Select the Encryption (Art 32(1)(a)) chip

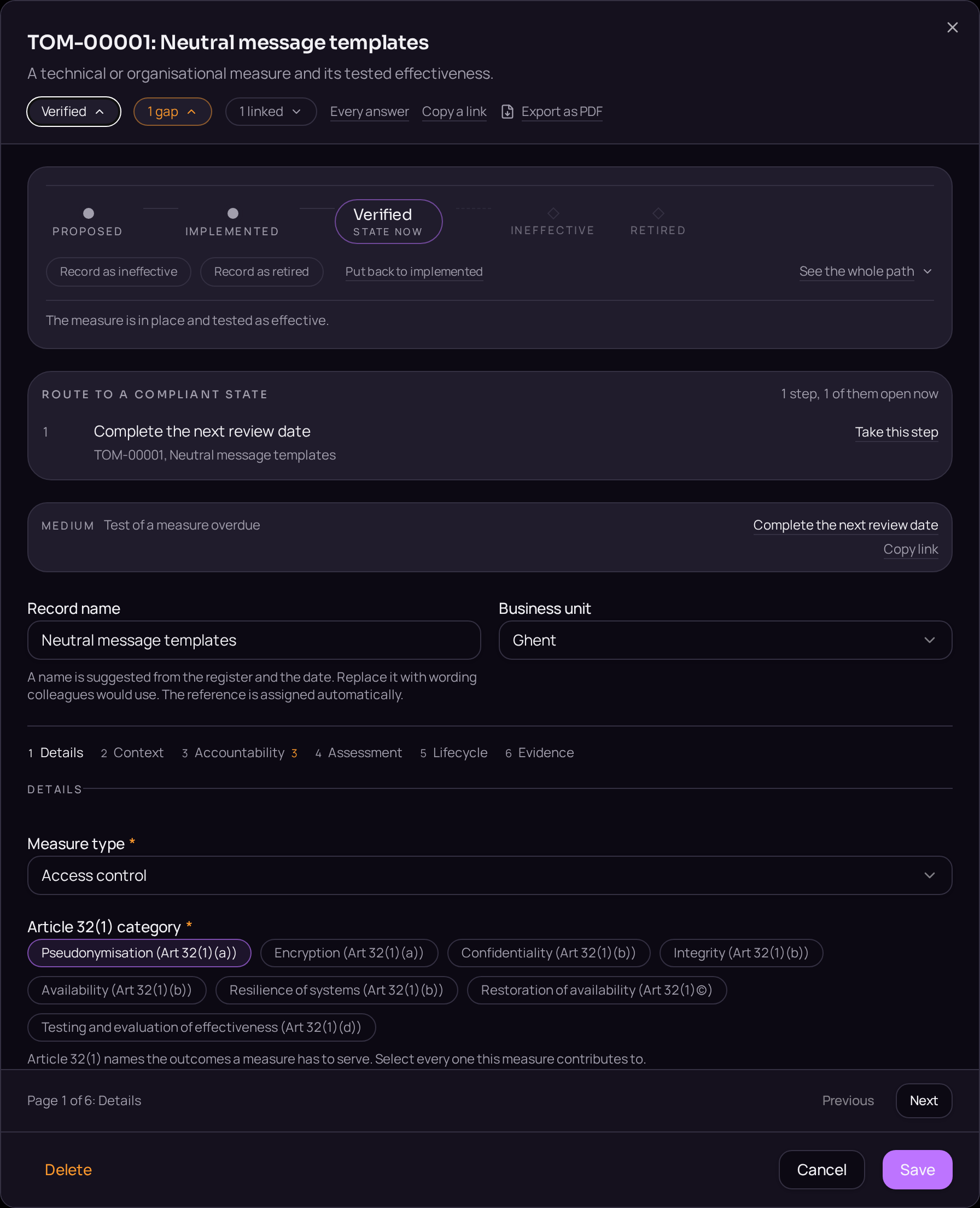349,953
